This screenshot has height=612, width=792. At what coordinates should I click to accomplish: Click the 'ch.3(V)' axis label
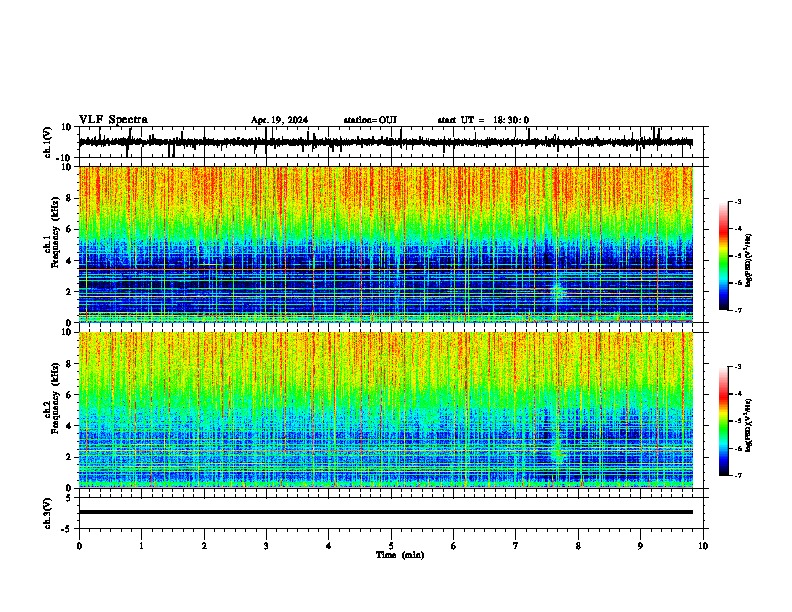coord(48,513)
